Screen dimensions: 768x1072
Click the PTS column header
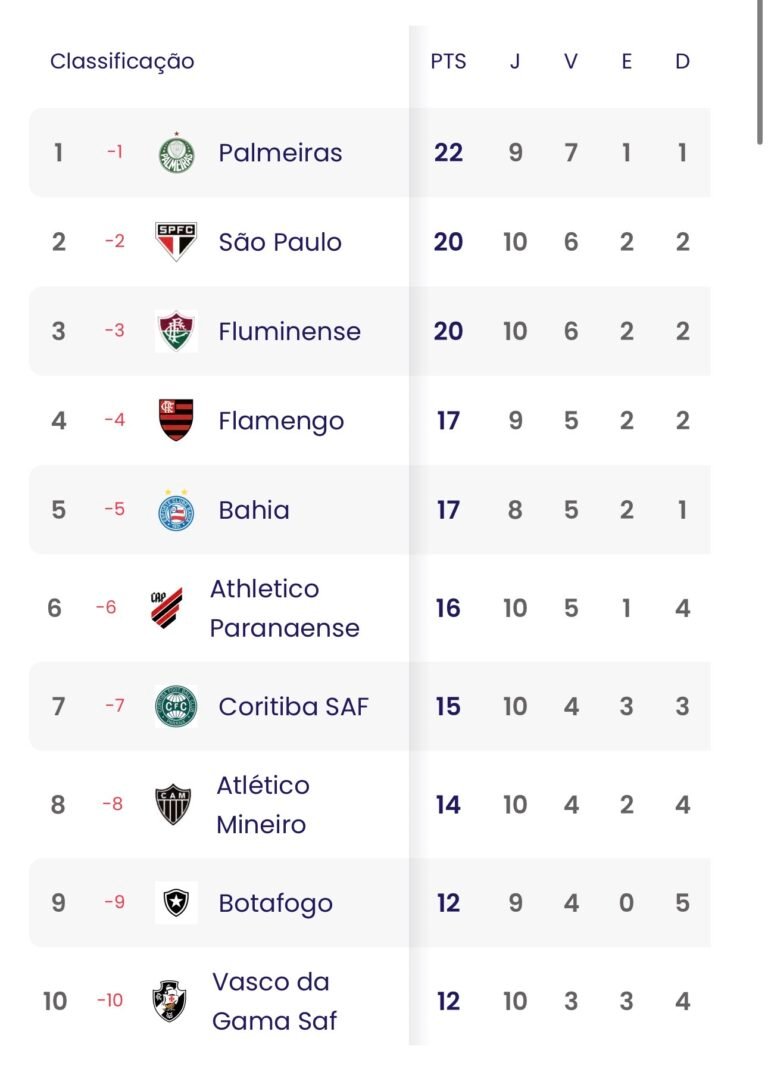coord(448,62)
